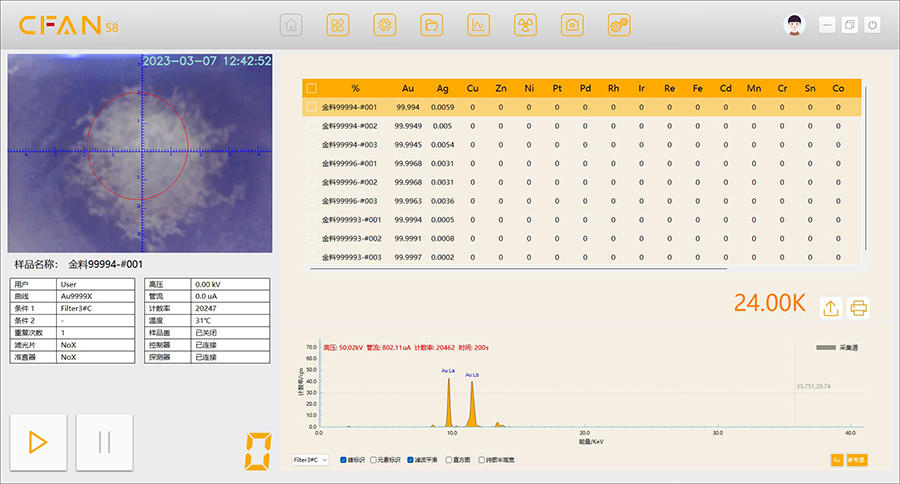Click the % column header
This screenshot has width=900, height=484.
355,88
